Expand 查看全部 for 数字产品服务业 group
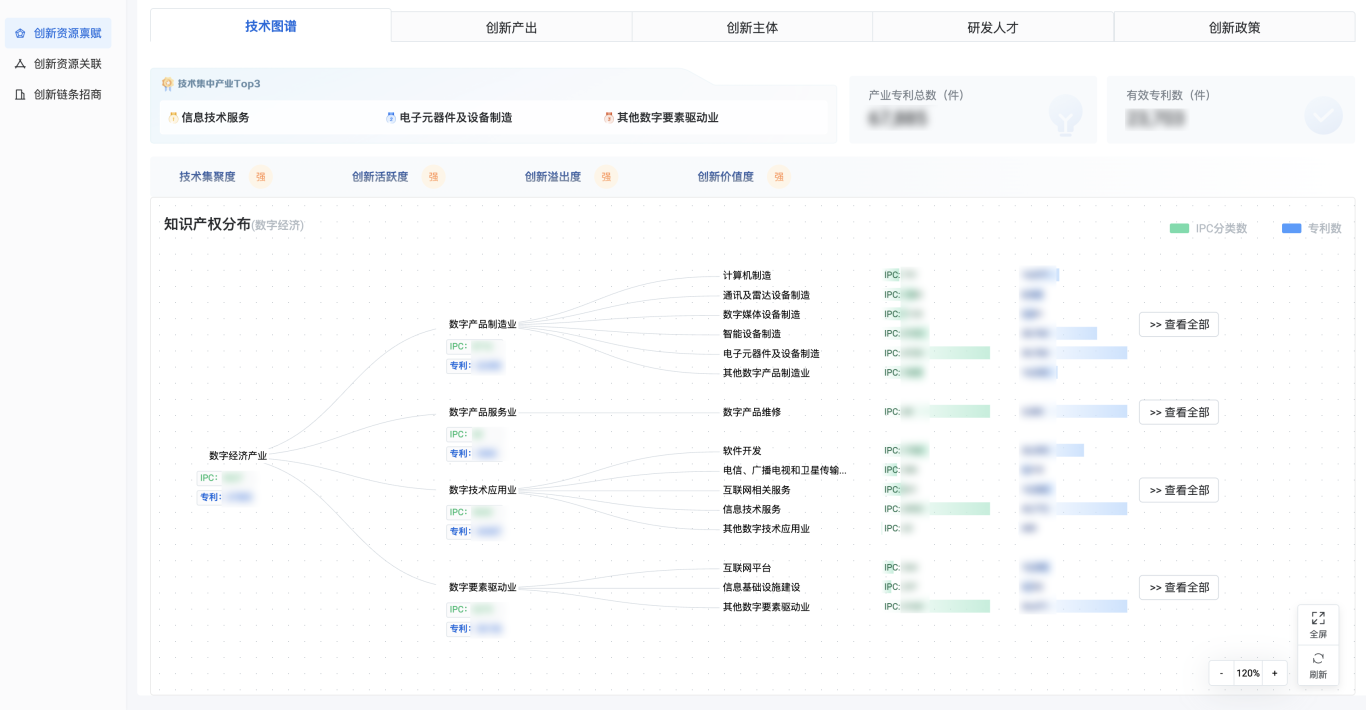The width and height of the screenshot is (1366, 710). [x=1179, y=412]
